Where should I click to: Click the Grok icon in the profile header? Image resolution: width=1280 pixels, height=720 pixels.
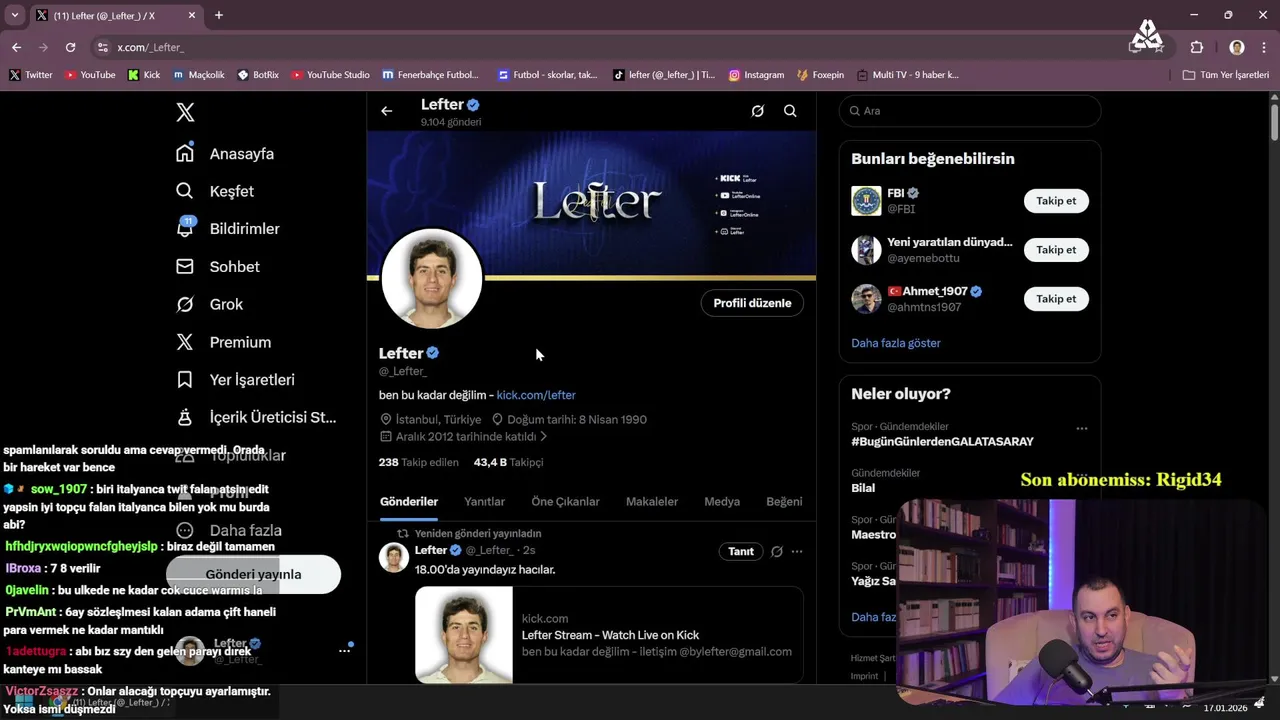pyautogui.click(x=758, y=111)
